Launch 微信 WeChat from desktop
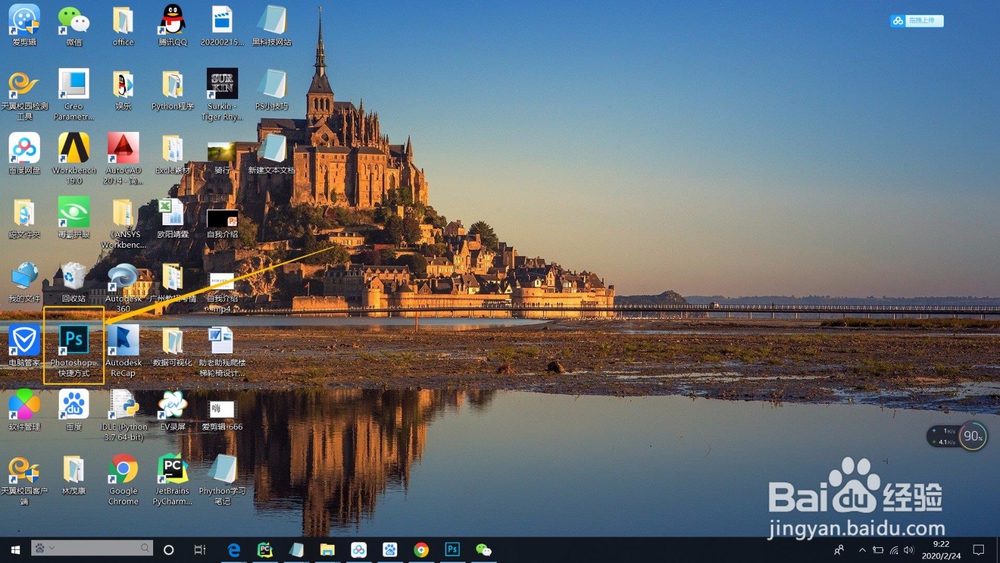1000x563 pixels. (x=74, y=26)
